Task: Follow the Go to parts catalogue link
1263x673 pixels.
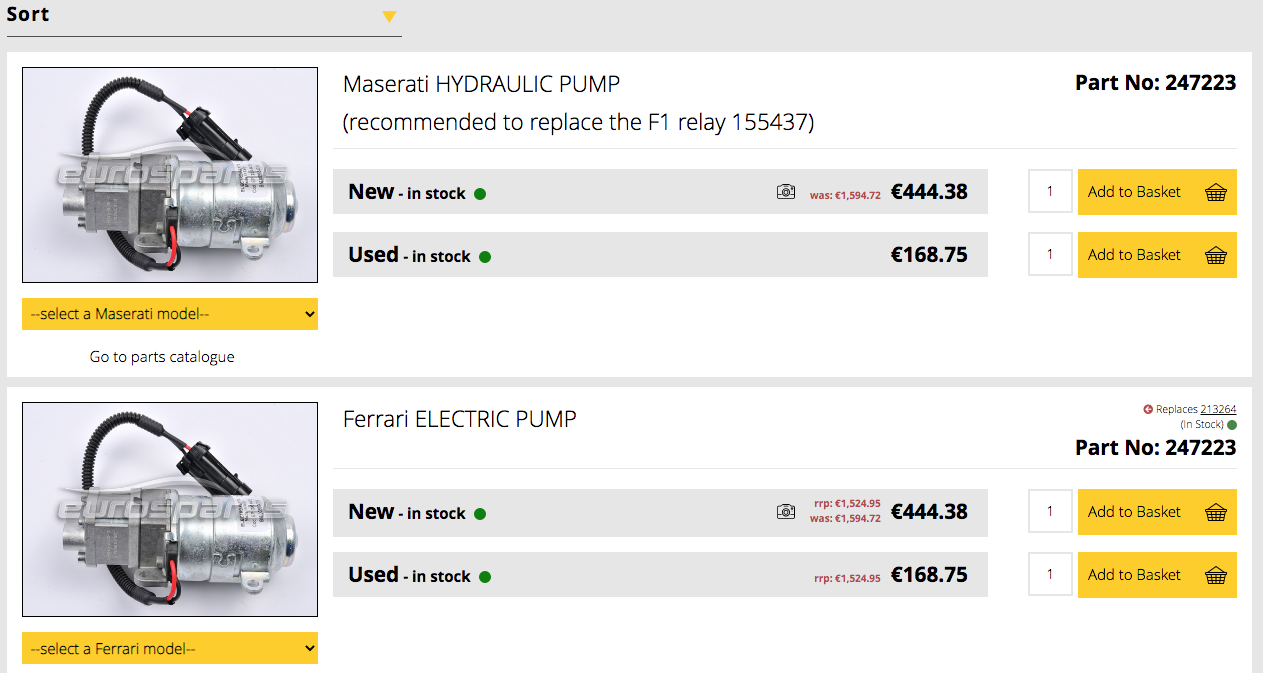Action: pos(162,357)
